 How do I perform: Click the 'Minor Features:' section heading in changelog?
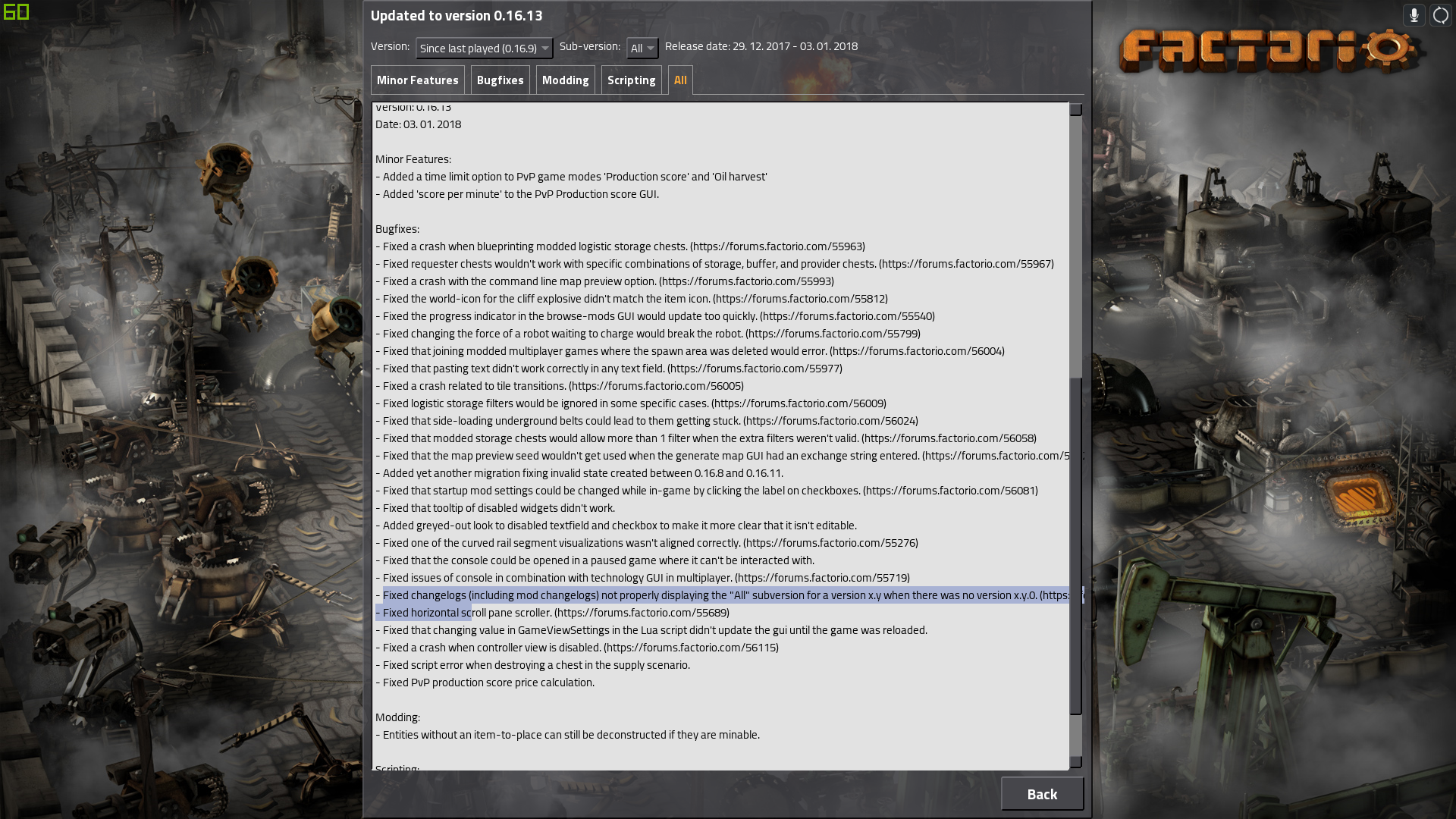tap(413, 159)
